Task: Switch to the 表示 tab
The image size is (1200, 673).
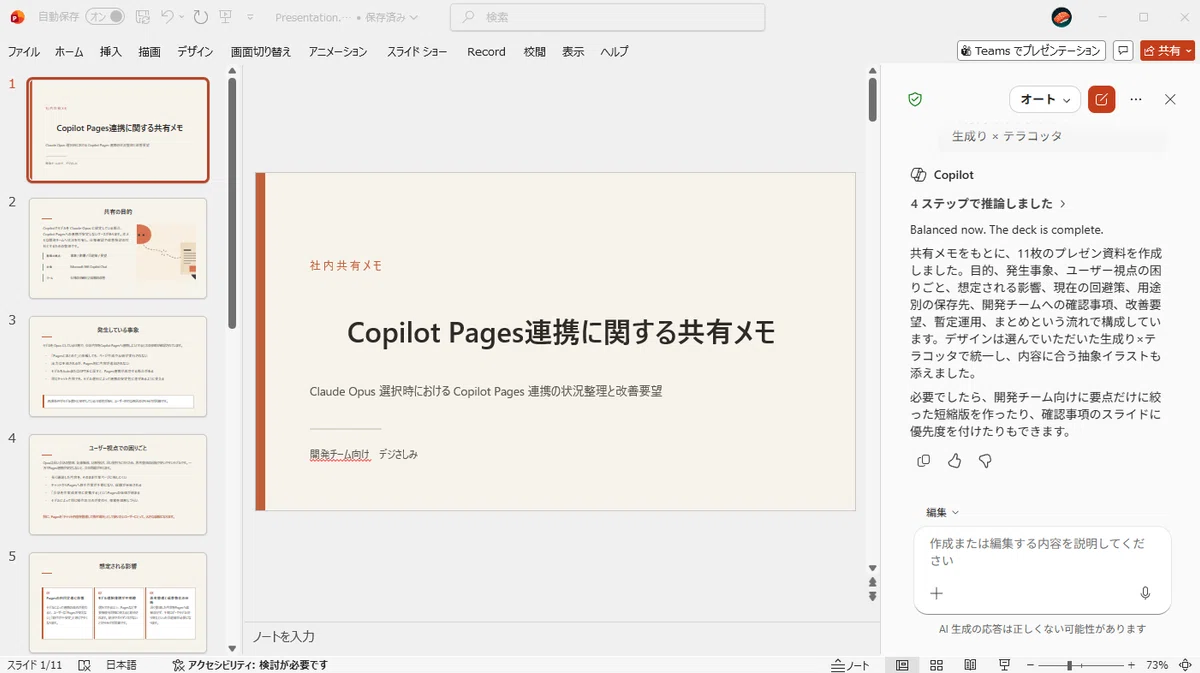Action: (x=573, y=51)
